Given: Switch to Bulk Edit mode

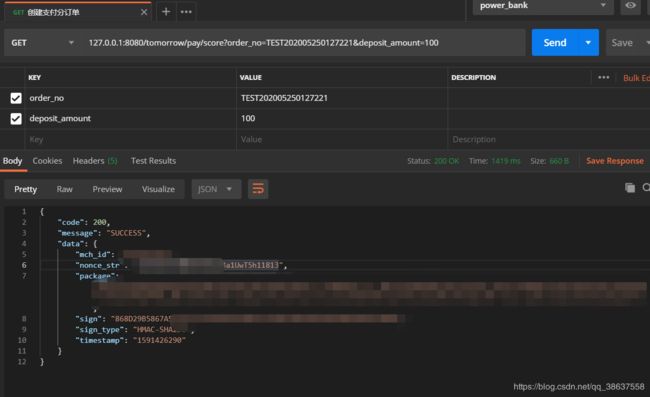Looking at the screenshot, I should click(636, 78).
